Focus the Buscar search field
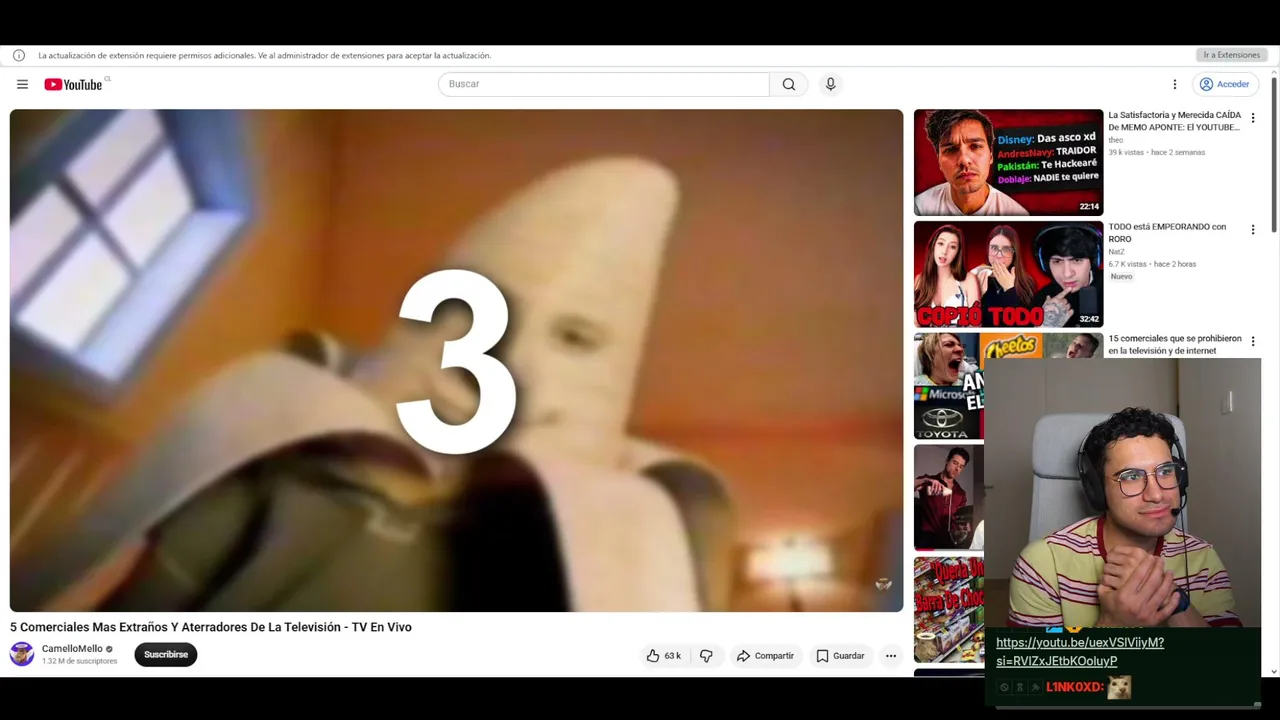 click(604, 84)
